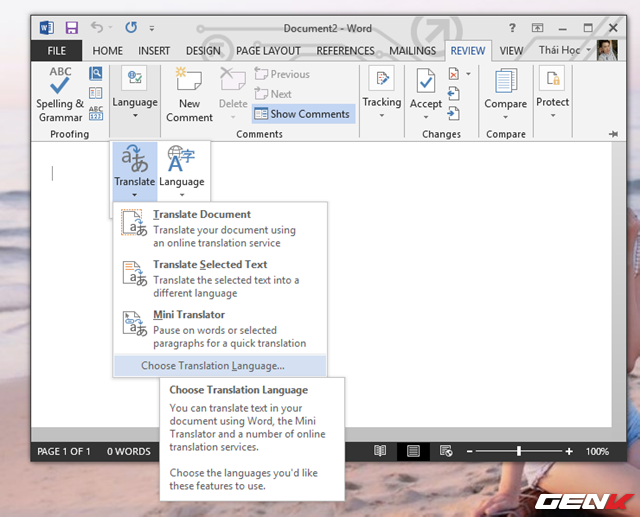This screenshot has width=640, height=517.
Task: Save the document with the floppy icon
Action: pyautogui.click(x=71, y=28)
